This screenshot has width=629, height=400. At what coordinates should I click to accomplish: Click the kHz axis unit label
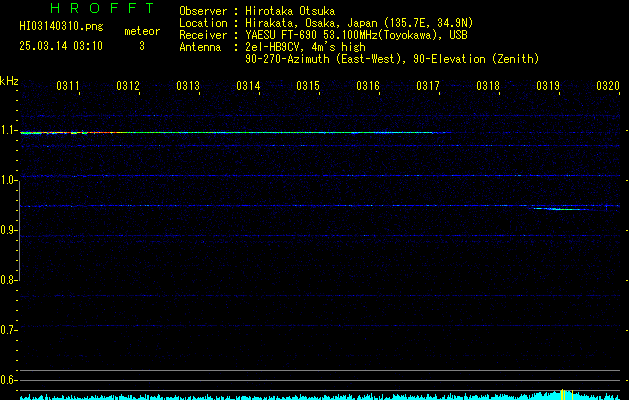[9, 81]
